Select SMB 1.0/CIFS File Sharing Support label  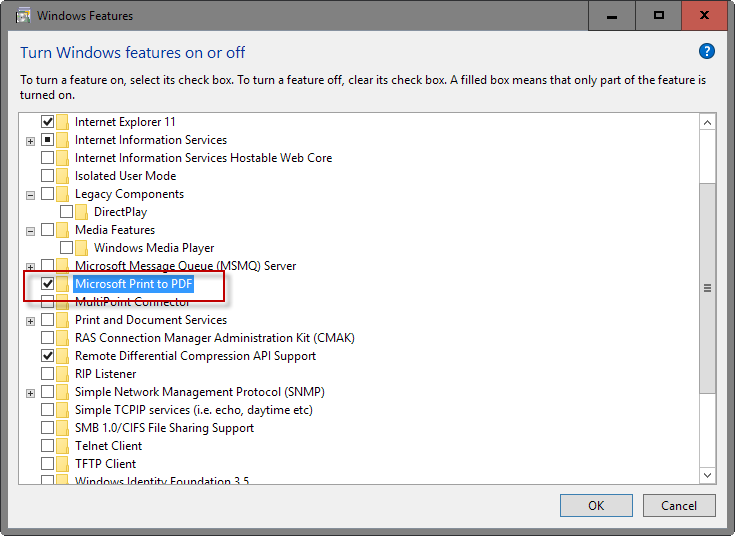165,428
